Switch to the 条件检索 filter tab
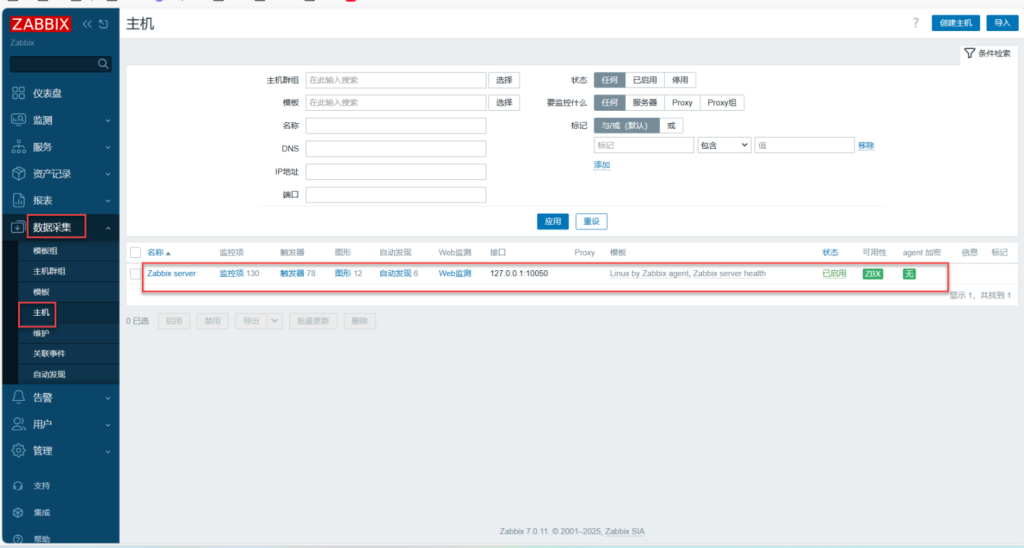Screen dimensions: 1024x548 click(988, 53)
